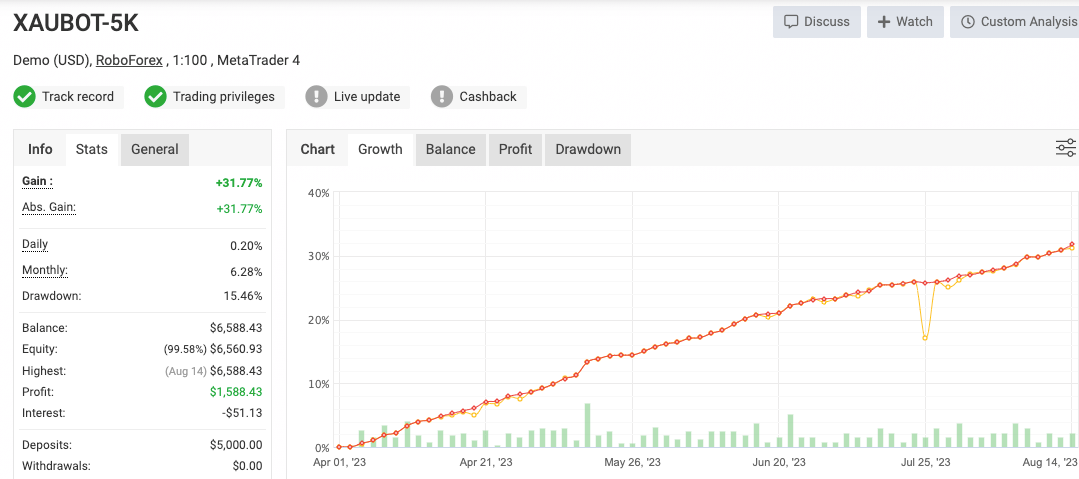
Task: Click the Cashback badge text
Action: (x=488, y=97)
